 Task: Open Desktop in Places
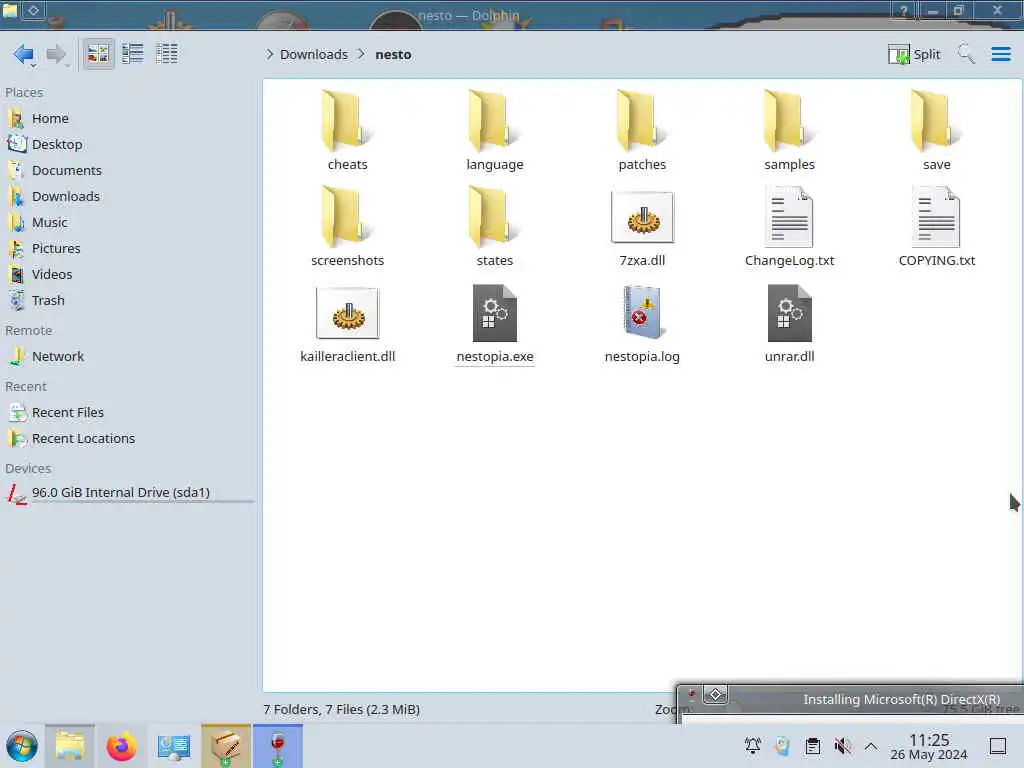128,144
